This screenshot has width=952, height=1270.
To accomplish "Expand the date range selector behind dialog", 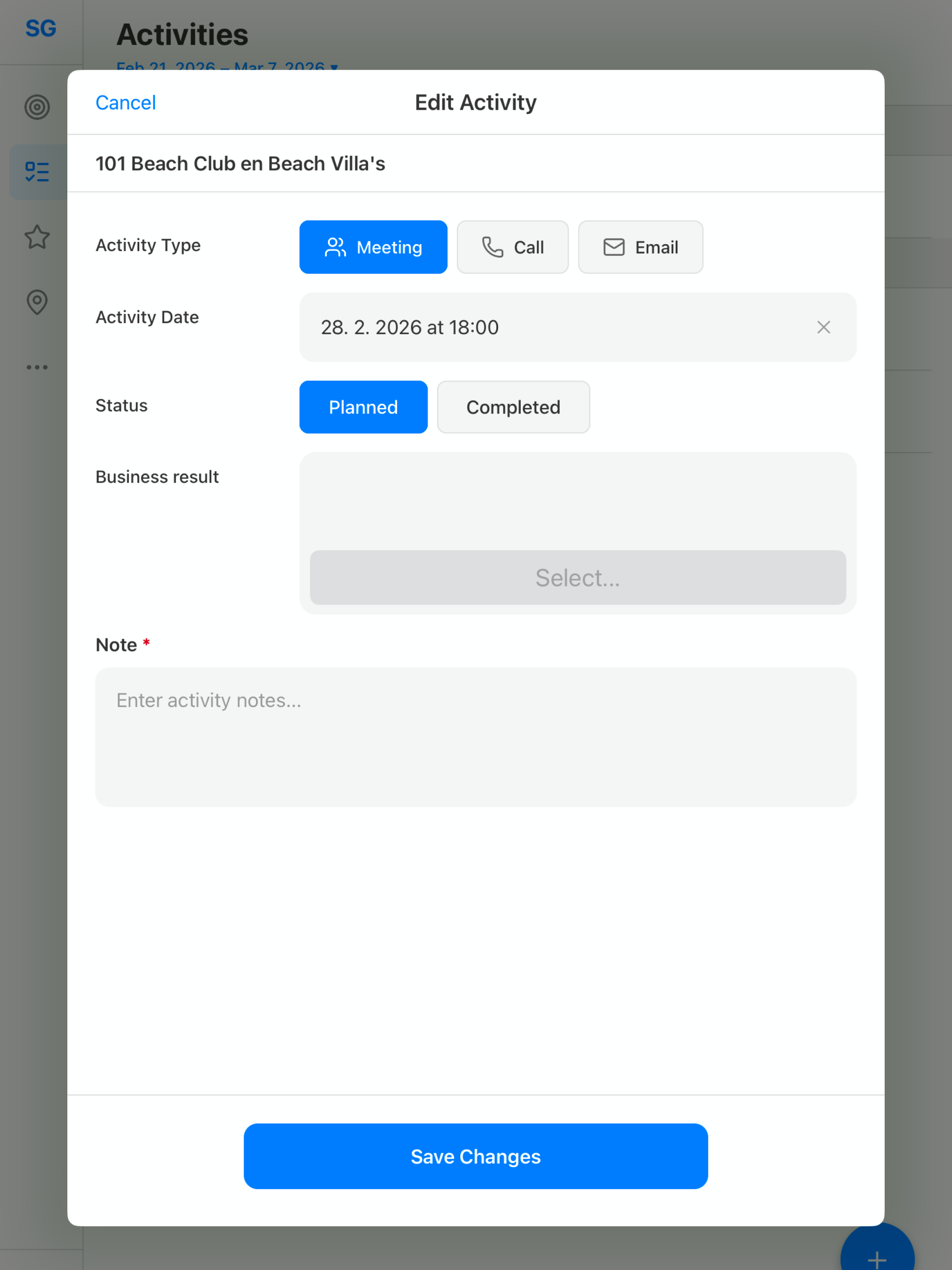I will [227, 65].
